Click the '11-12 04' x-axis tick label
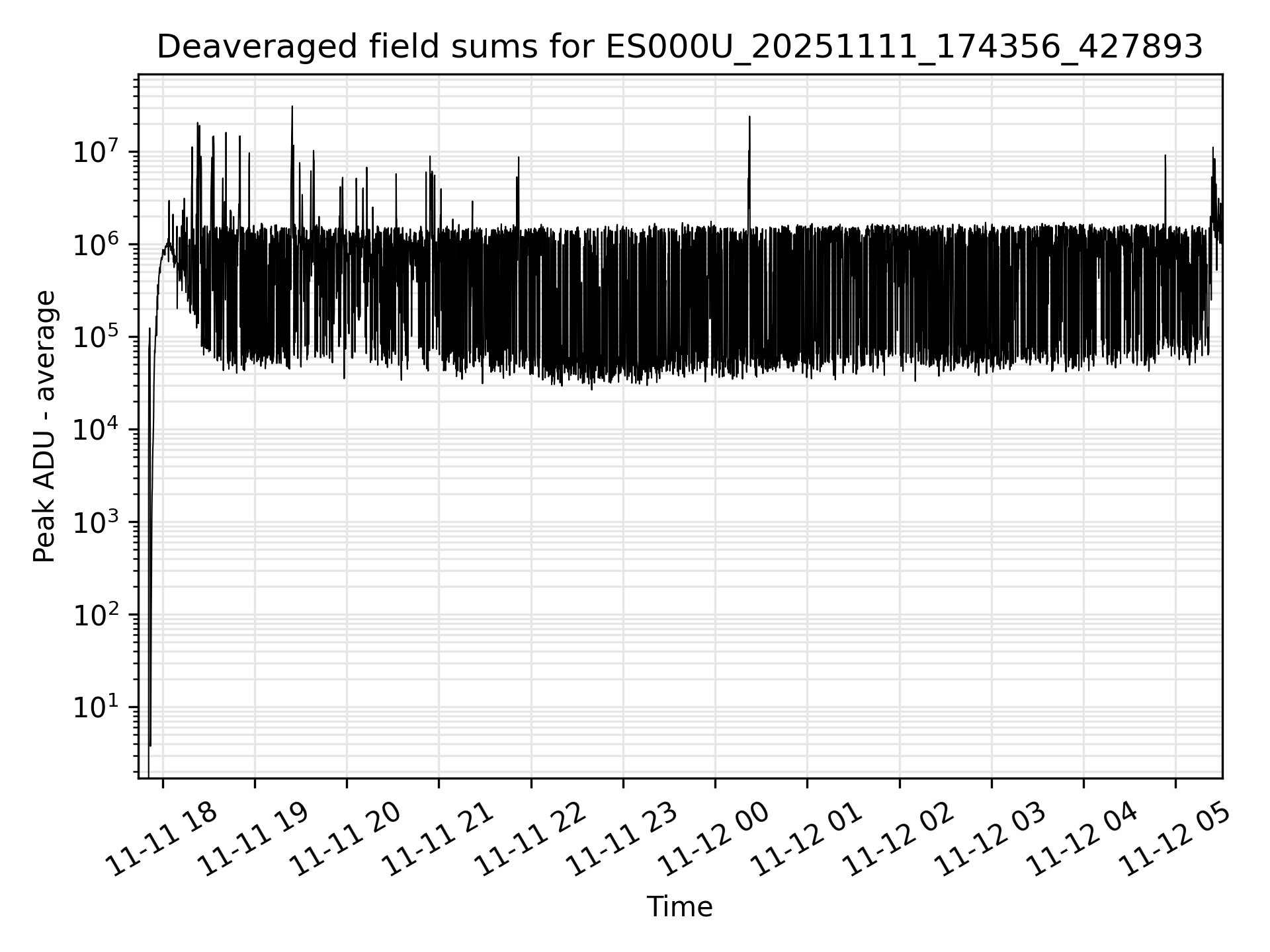Screen dimensions: 1270x952 [x=1082, y=840]
